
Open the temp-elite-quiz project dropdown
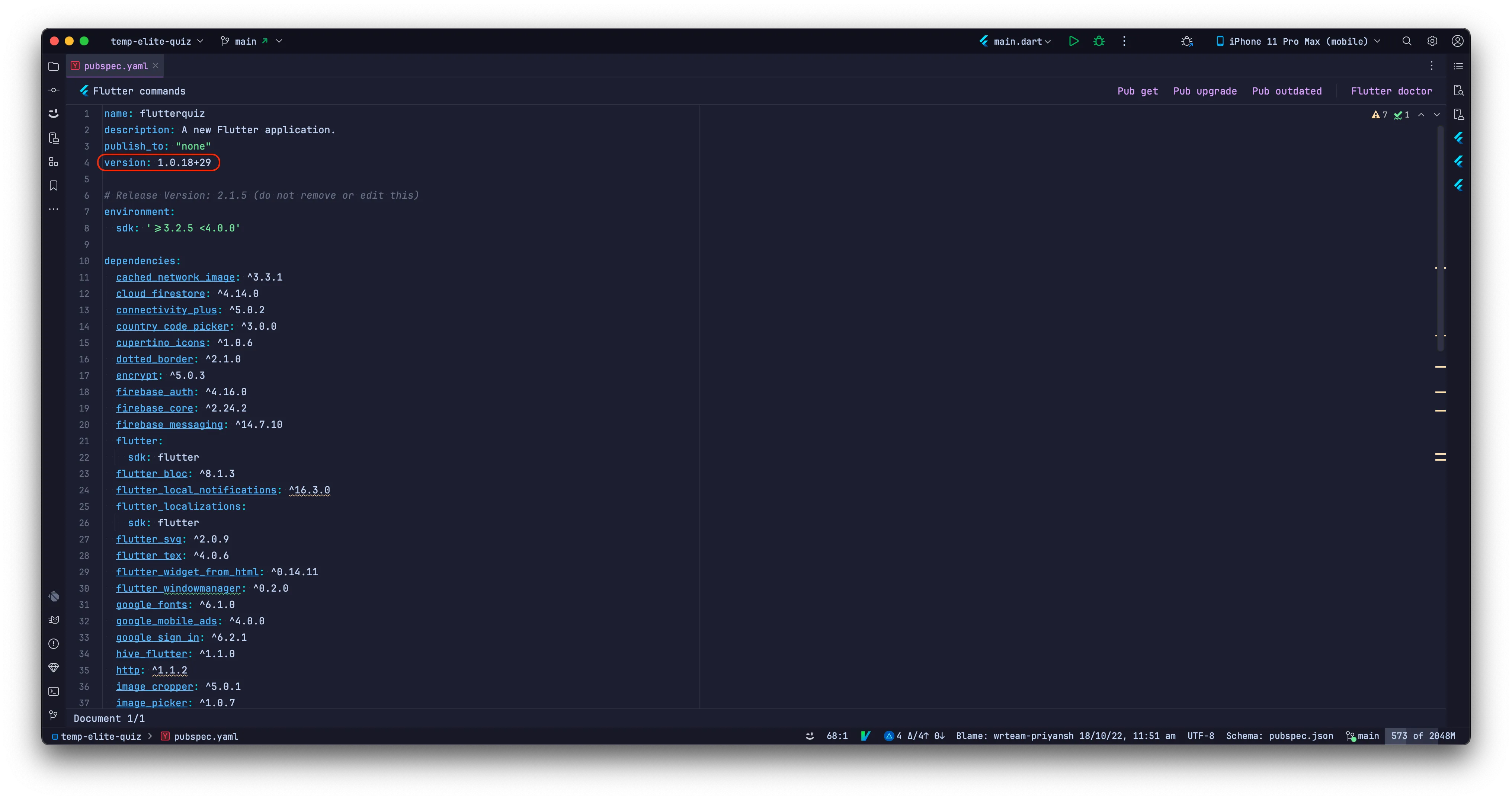click(157, 41)
